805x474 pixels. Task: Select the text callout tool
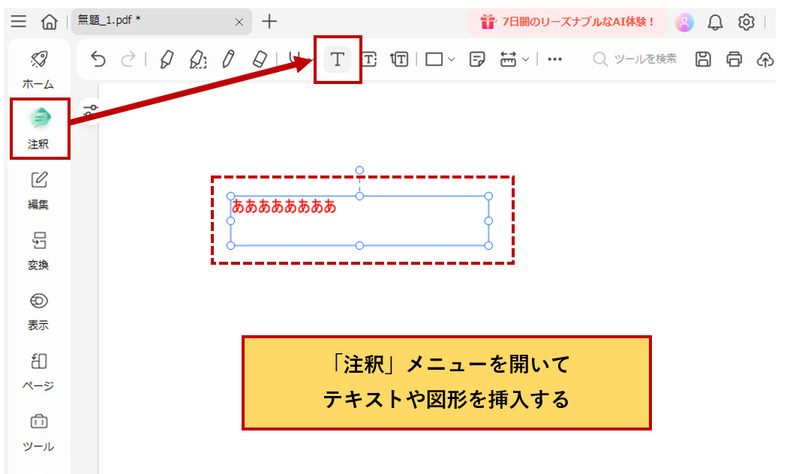(399, 60)
